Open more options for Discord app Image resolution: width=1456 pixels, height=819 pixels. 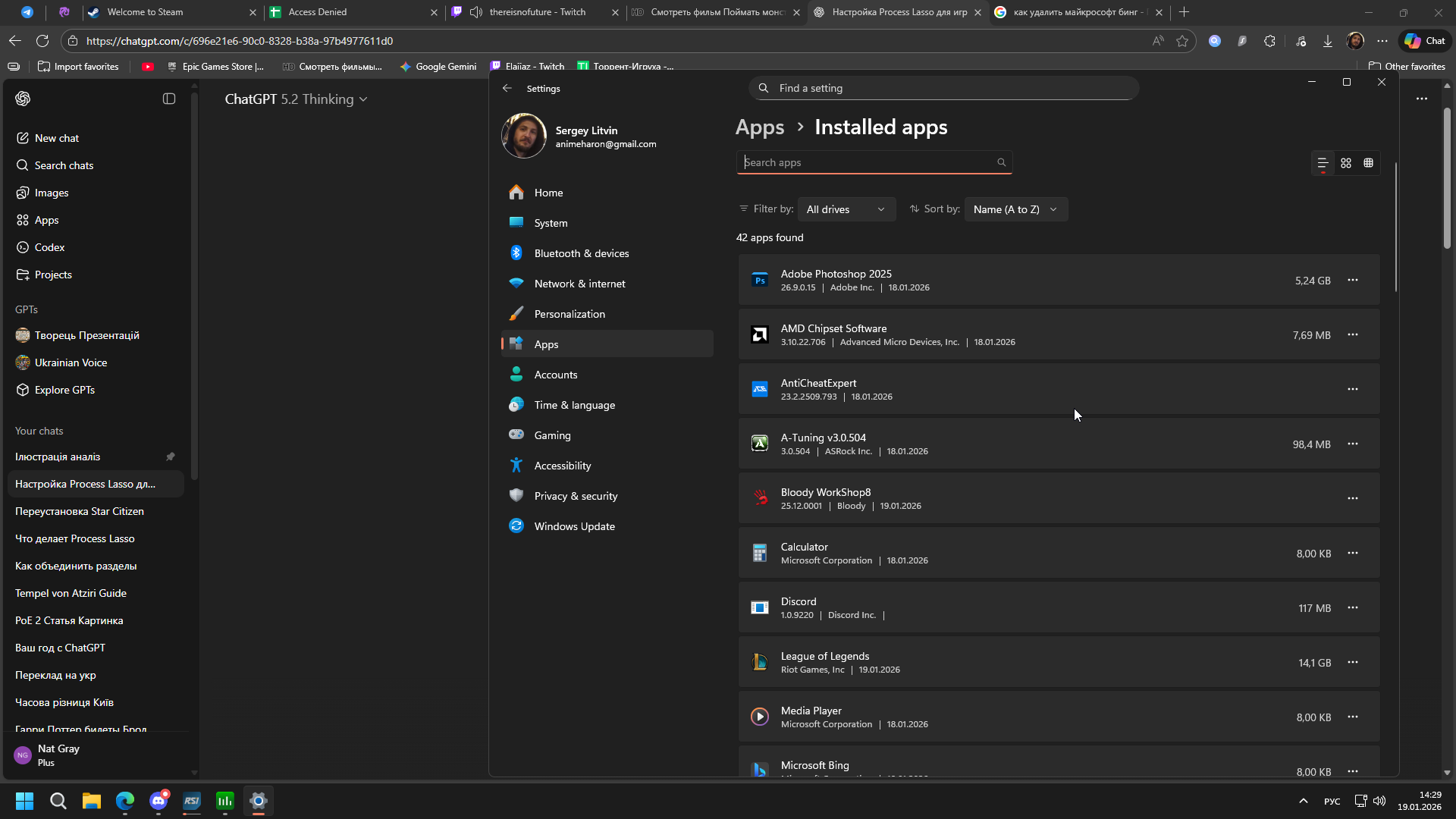tap(1353, 608)
